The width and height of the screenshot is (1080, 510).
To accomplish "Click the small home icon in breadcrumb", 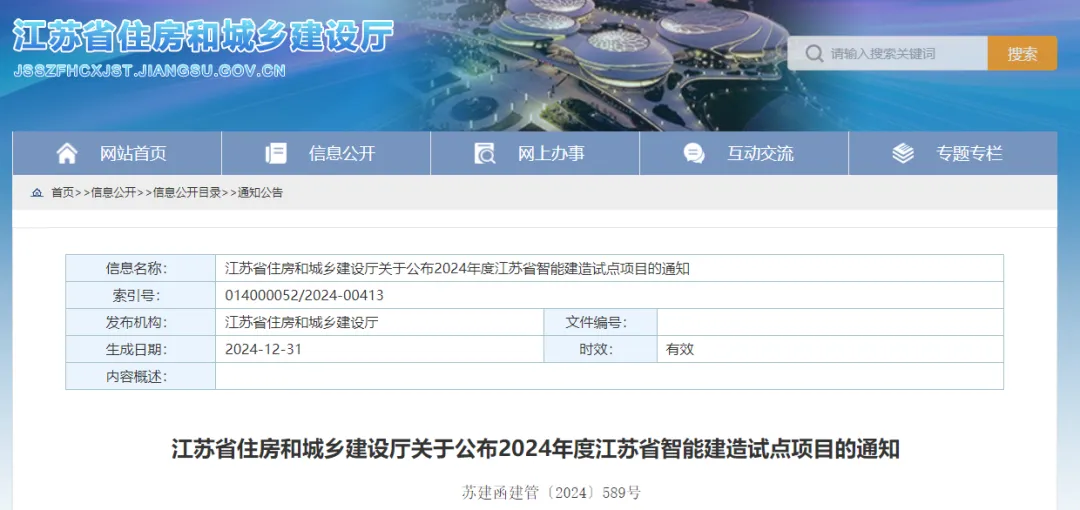I will (37, 193).
